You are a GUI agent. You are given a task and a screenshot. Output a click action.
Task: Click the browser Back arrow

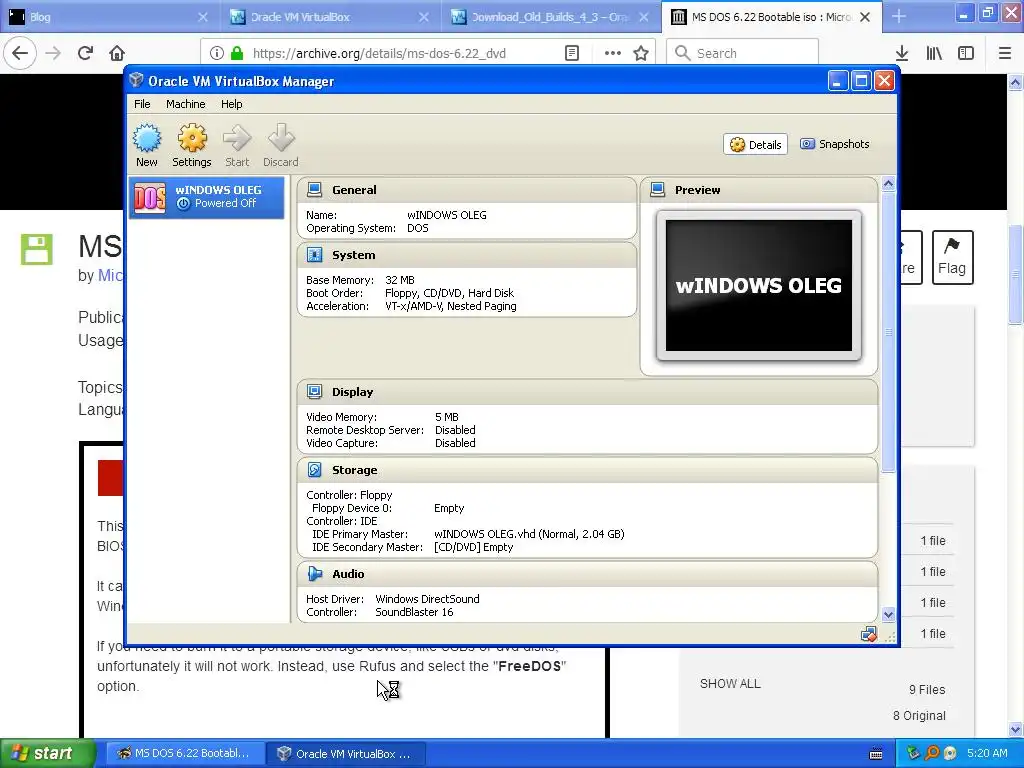(20, 53)
